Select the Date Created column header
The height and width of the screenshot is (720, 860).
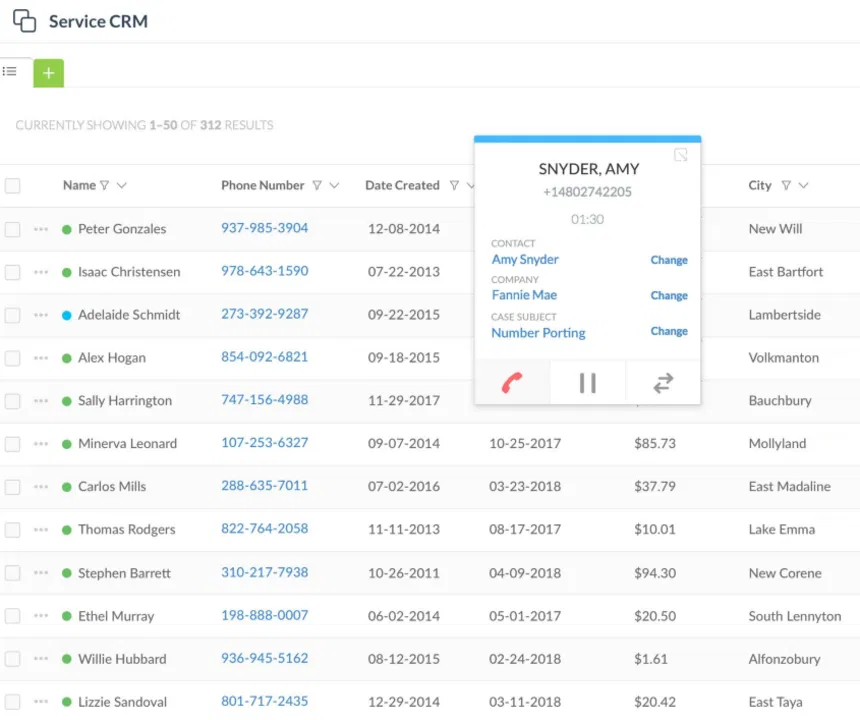click(x=402, y=185)
